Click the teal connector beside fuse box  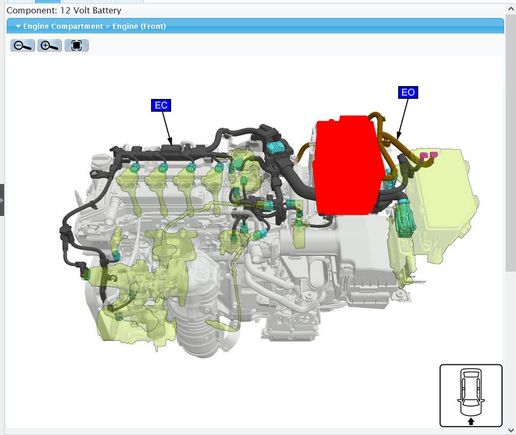pos(405,218)
